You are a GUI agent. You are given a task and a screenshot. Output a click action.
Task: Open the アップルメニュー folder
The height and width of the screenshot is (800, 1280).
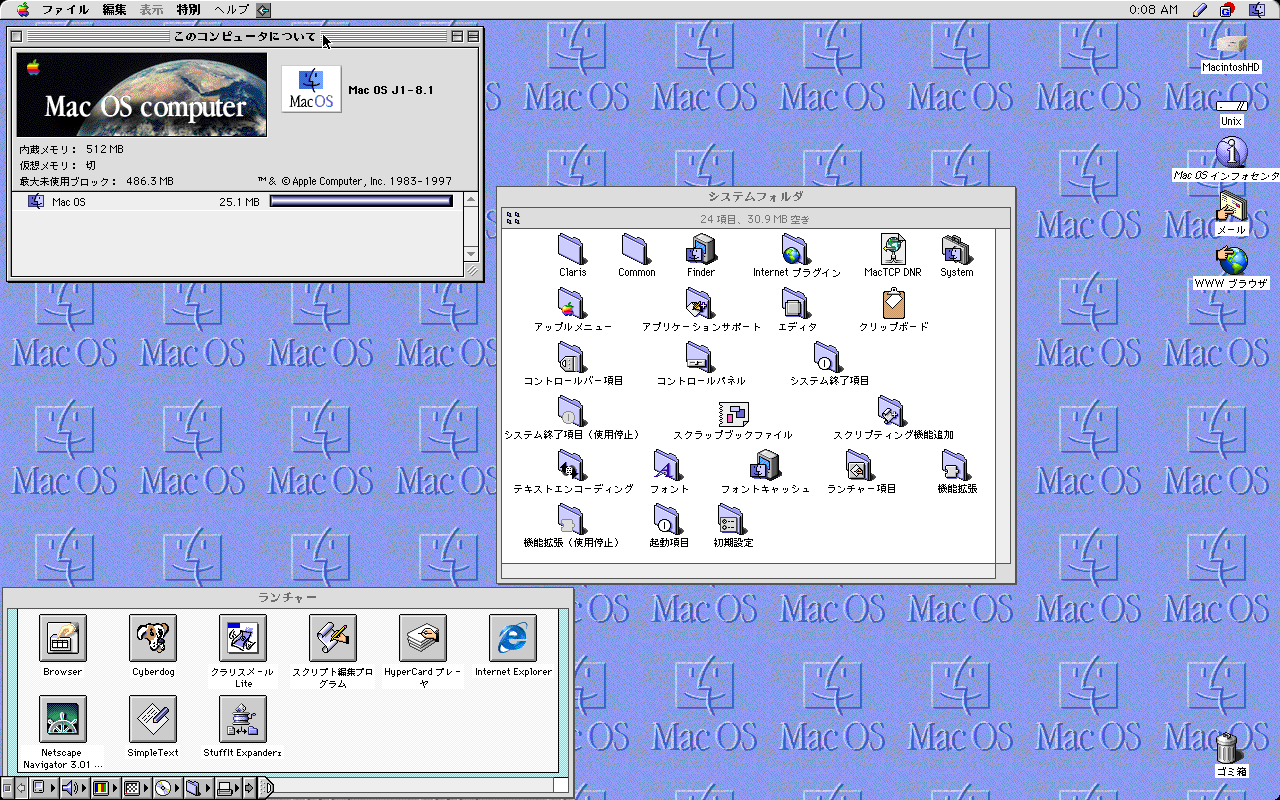[x=572, y=303]
